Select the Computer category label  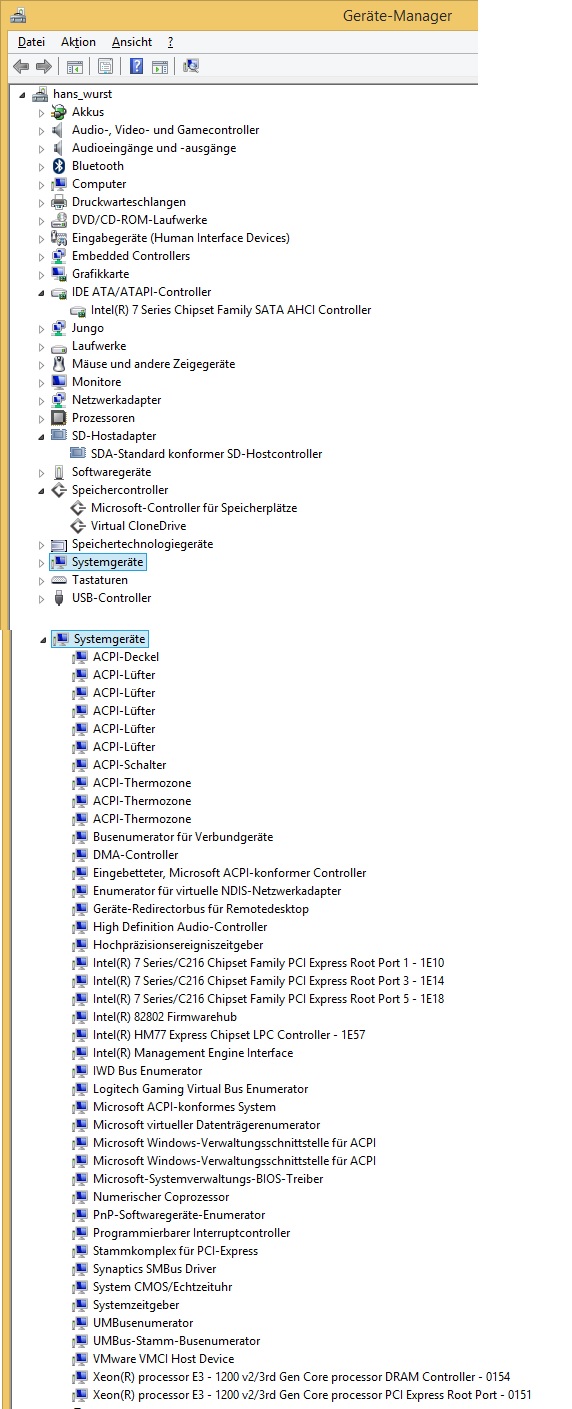coord(99,184)
